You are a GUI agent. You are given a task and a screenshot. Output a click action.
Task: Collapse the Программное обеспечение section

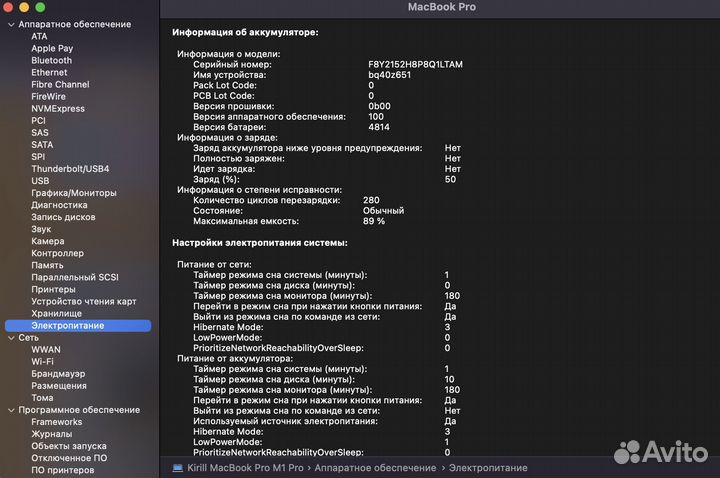click(x=11, y=410)
